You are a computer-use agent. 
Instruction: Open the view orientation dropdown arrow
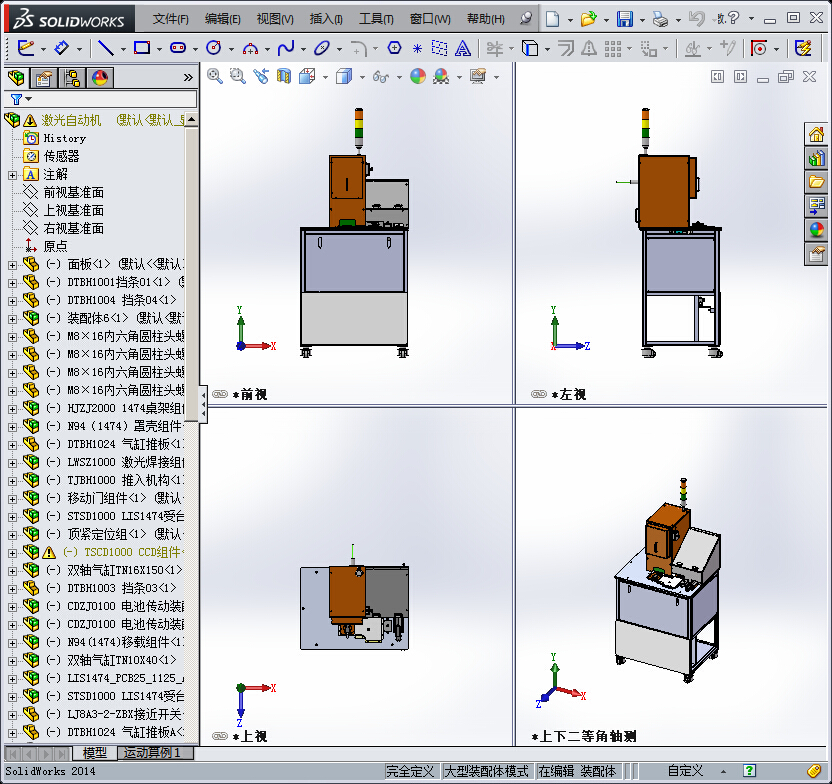click(x=325, y=77)
